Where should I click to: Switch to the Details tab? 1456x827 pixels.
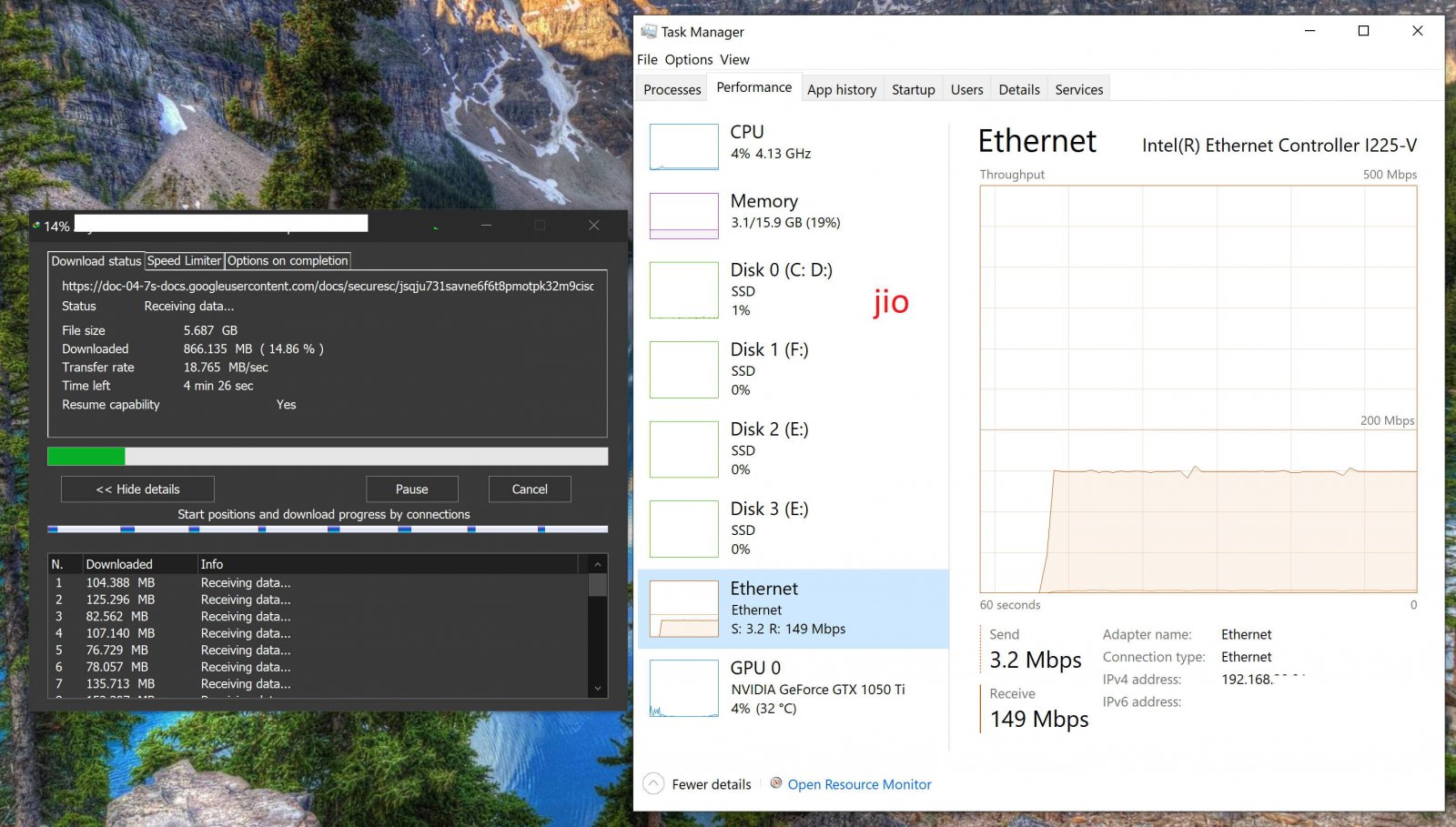click(1018, 89)
